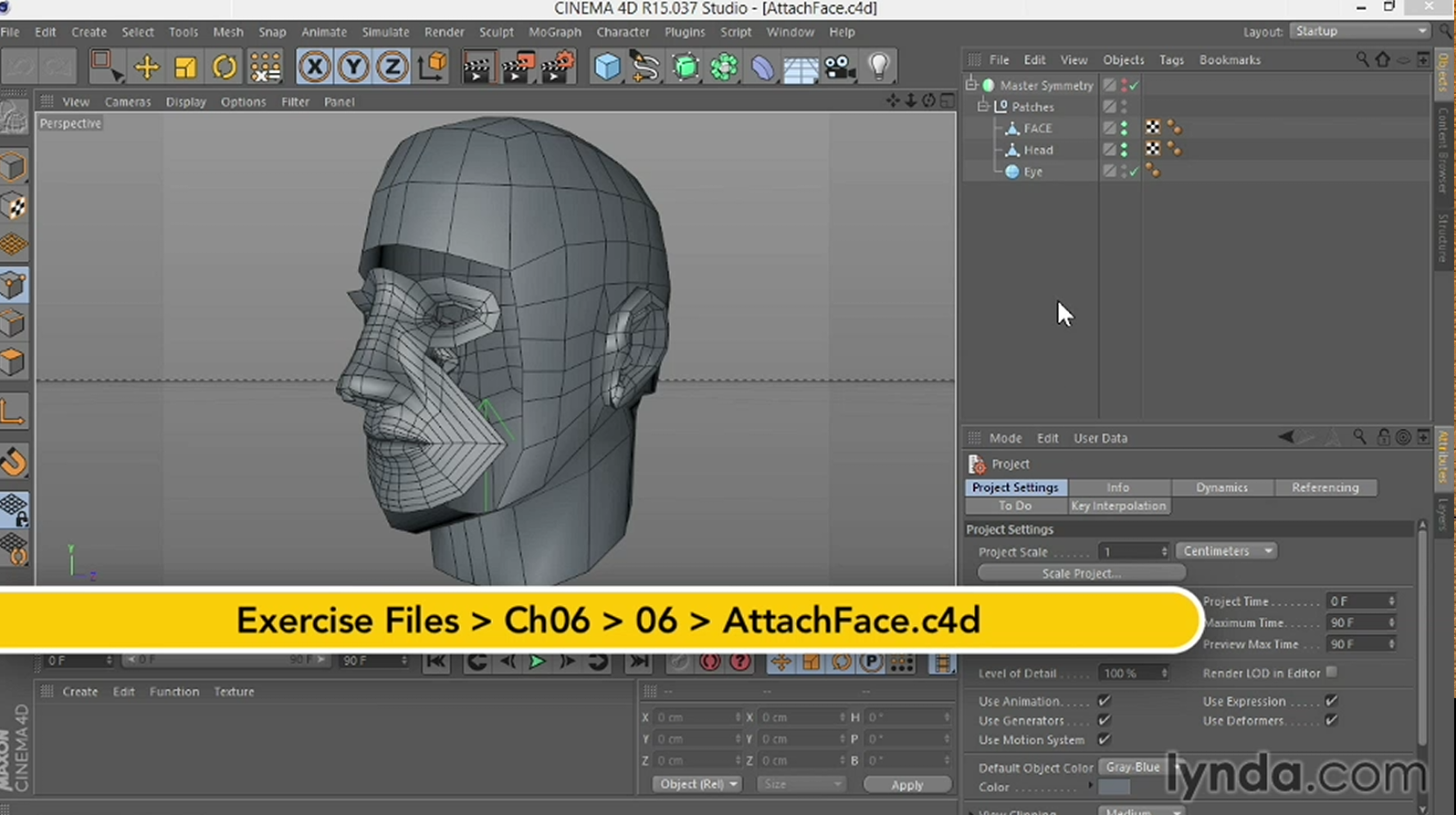Open the MoGraph menu
The width and height of the screenshot is (1456, 815).
[x=554, y=32]
